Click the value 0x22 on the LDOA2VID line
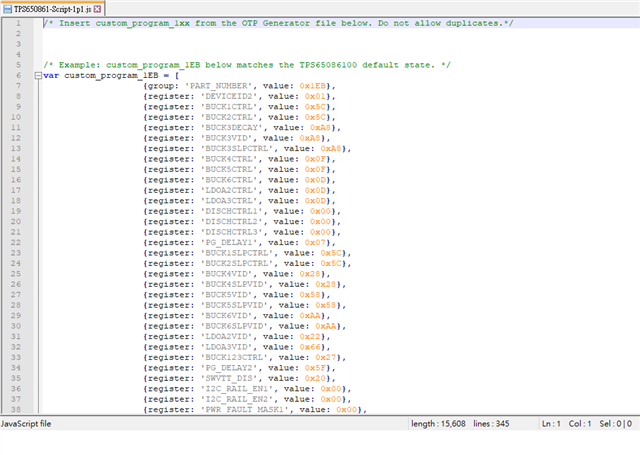The width and height of the screenshot is (640, 455). click(310, 337)
